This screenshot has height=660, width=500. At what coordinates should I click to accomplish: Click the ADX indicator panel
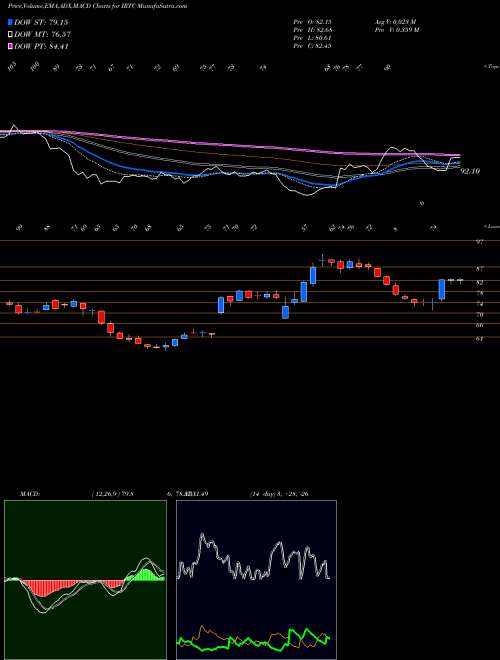pyautogui.click(x=256, y=580)
